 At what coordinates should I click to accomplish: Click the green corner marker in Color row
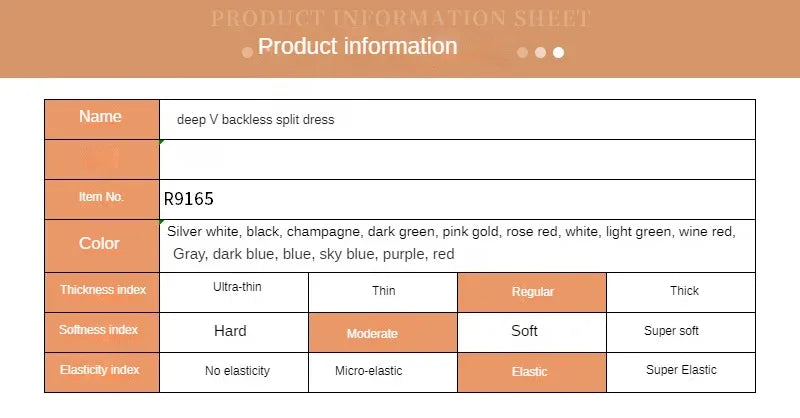(161, 222)
